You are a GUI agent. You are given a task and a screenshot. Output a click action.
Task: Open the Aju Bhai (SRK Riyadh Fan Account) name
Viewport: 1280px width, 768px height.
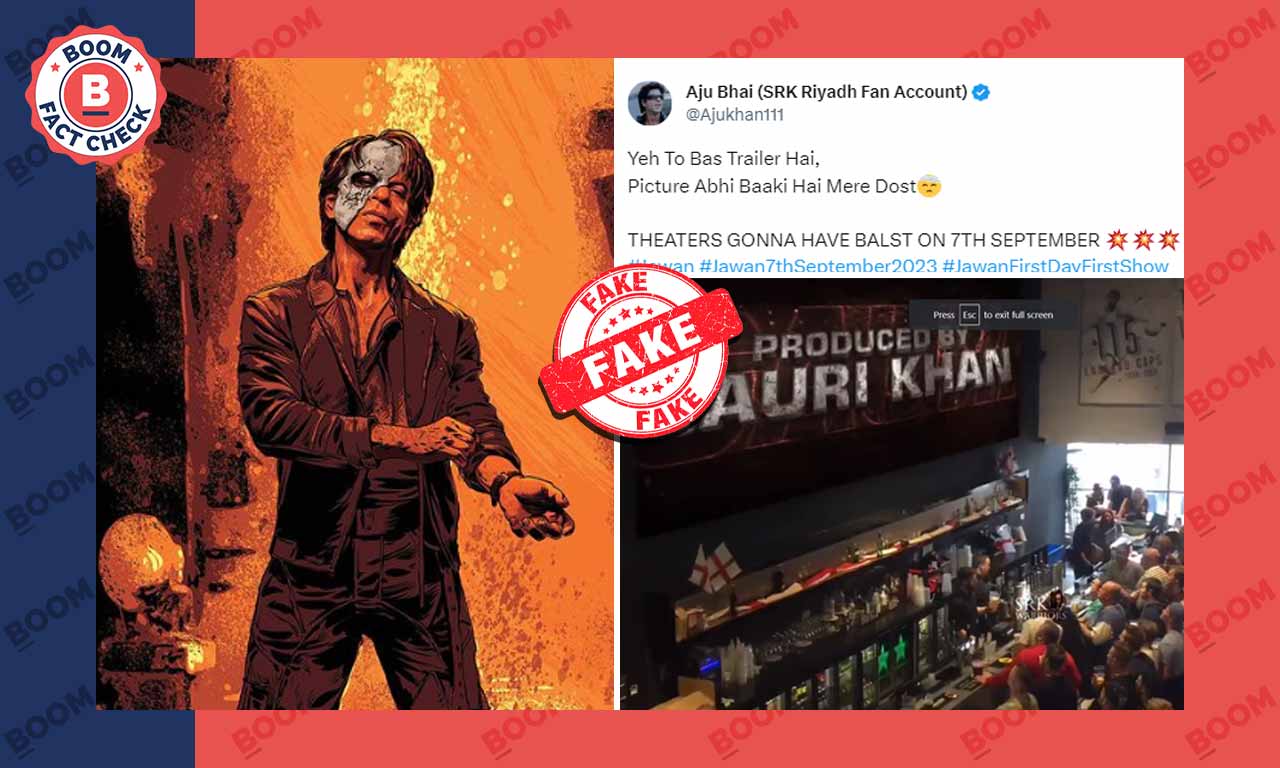tap(826, 92)
